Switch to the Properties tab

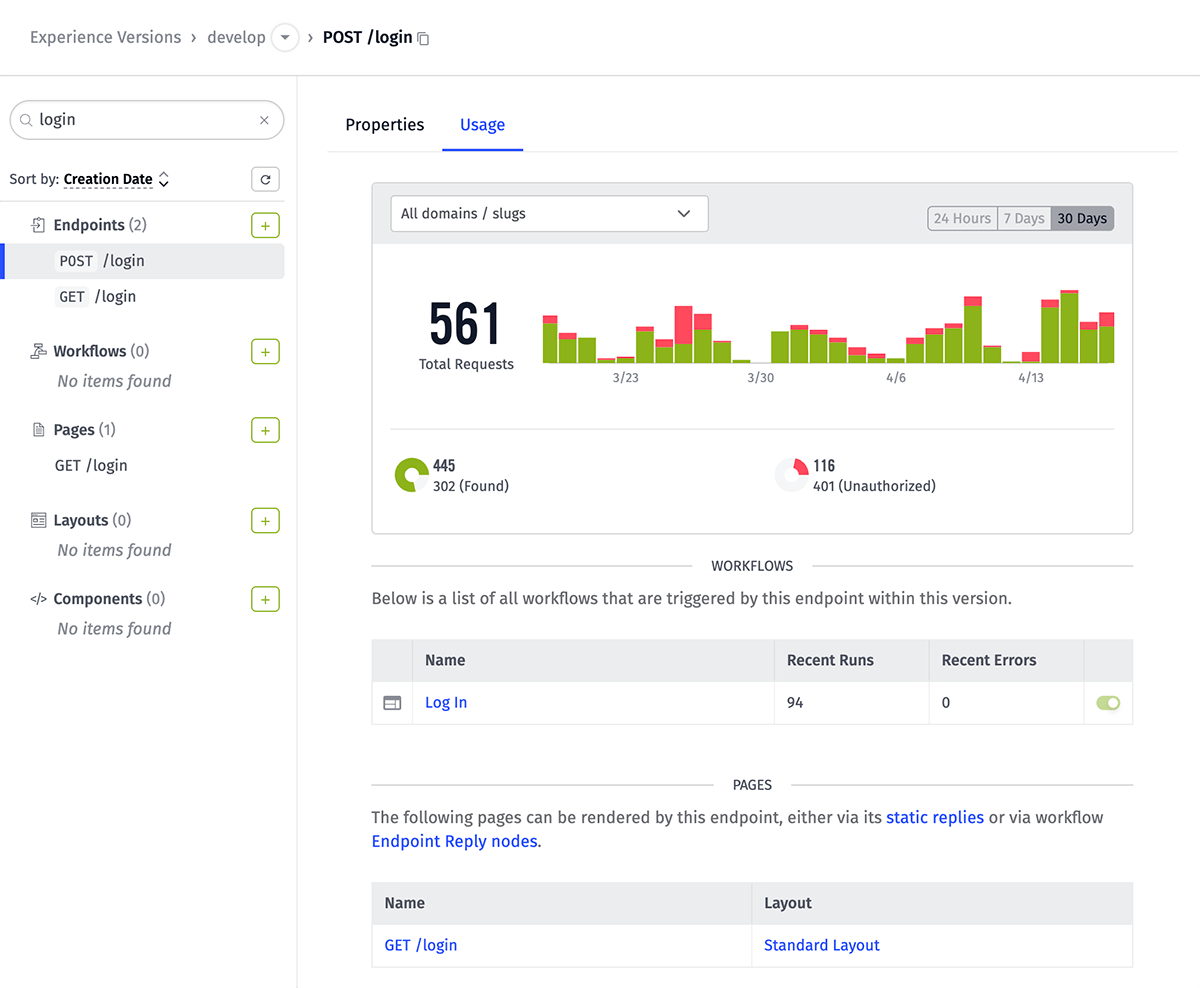384,125
